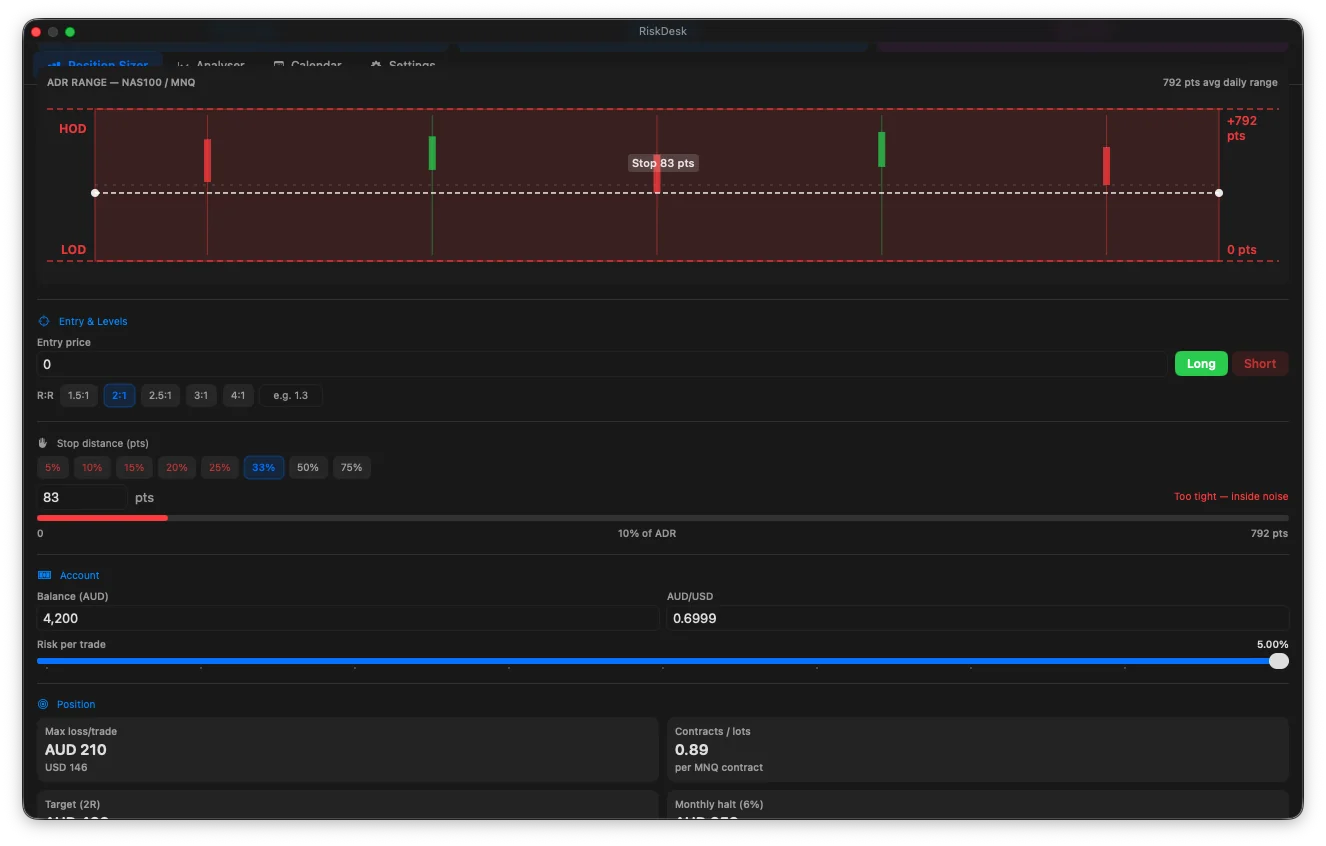The height and width of the screenshot is (846, 1326).
Task: Set stop distance to 25% of ADR
Action: [x=220, y=467]
